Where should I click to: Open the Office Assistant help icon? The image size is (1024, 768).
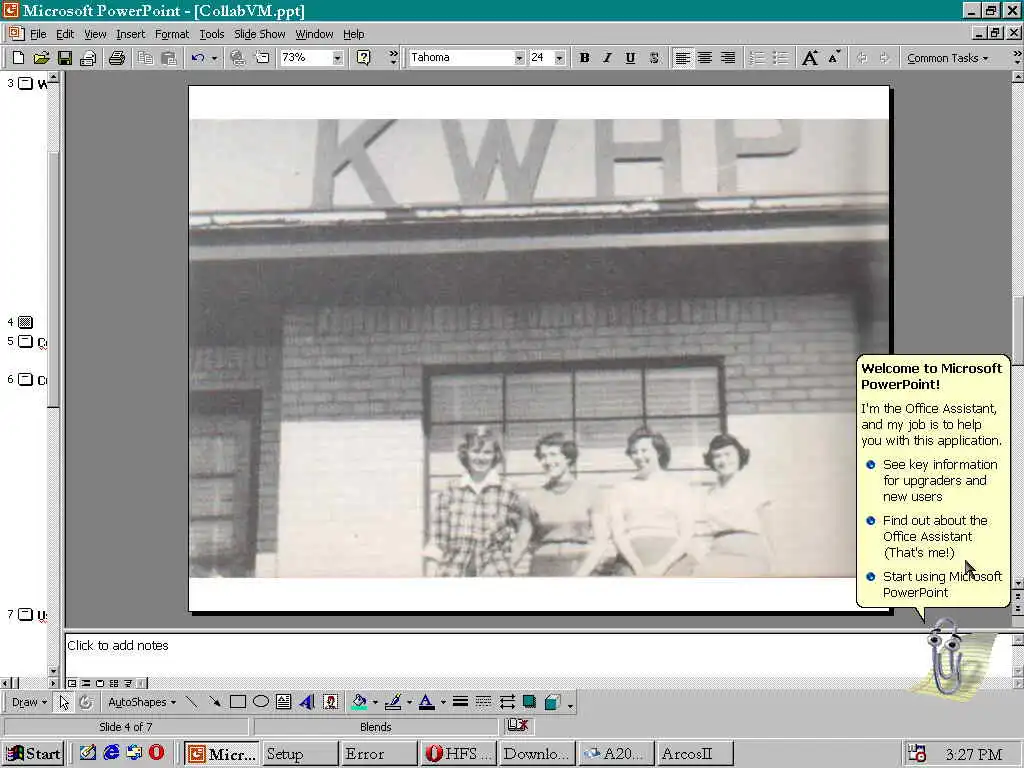point(364,58)
